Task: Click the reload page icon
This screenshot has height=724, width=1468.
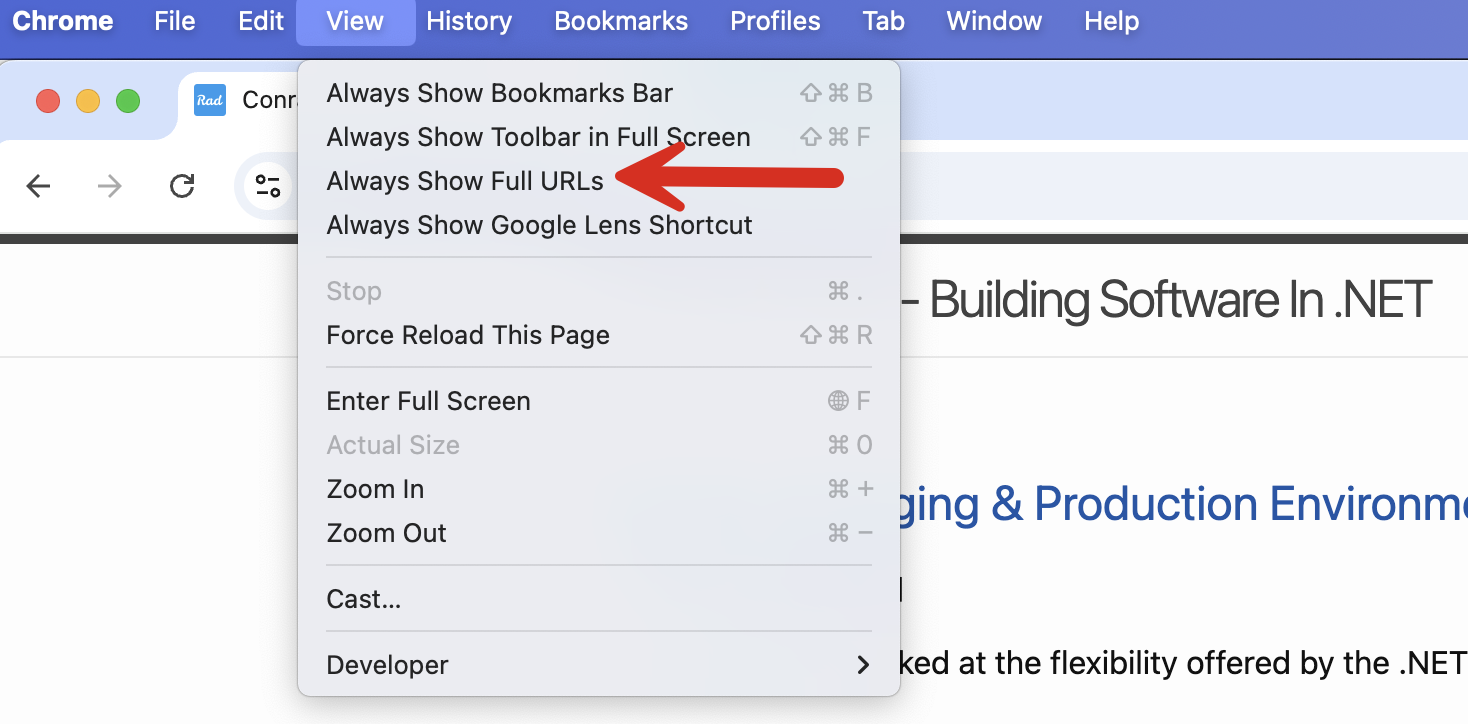Action: point(182,186)
